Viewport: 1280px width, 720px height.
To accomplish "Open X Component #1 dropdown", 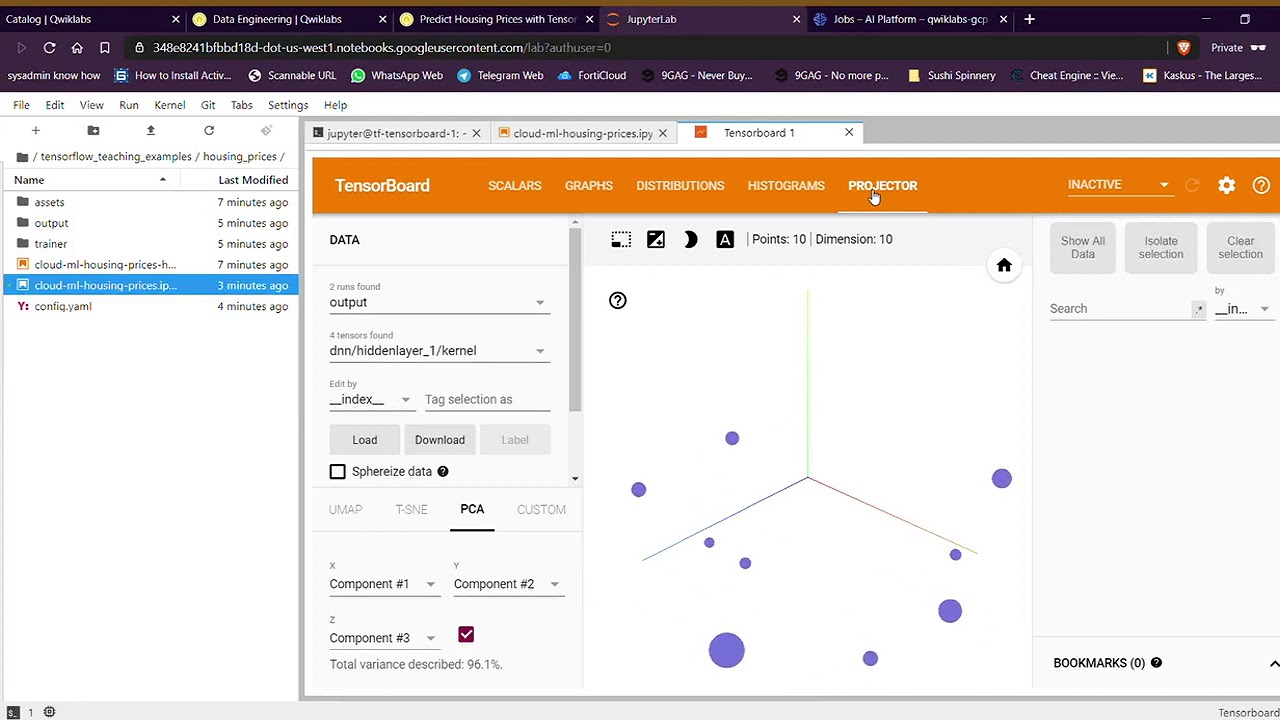I will (383, 584).
